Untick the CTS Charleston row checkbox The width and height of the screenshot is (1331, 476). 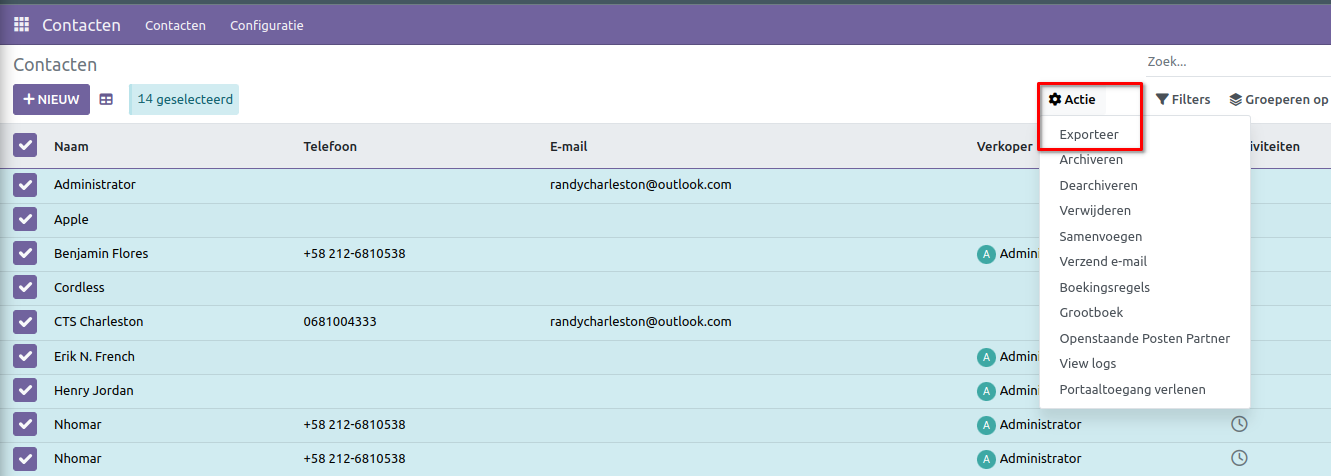[x=25, y=322]
